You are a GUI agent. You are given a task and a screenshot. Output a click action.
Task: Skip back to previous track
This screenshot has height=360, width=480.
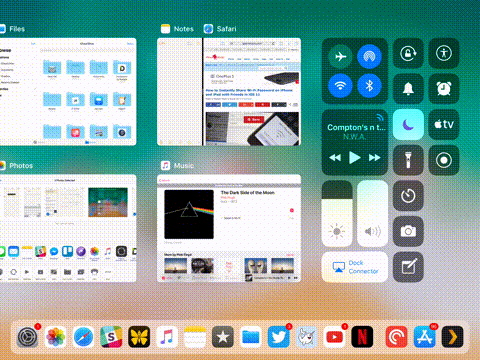(335, 157)
